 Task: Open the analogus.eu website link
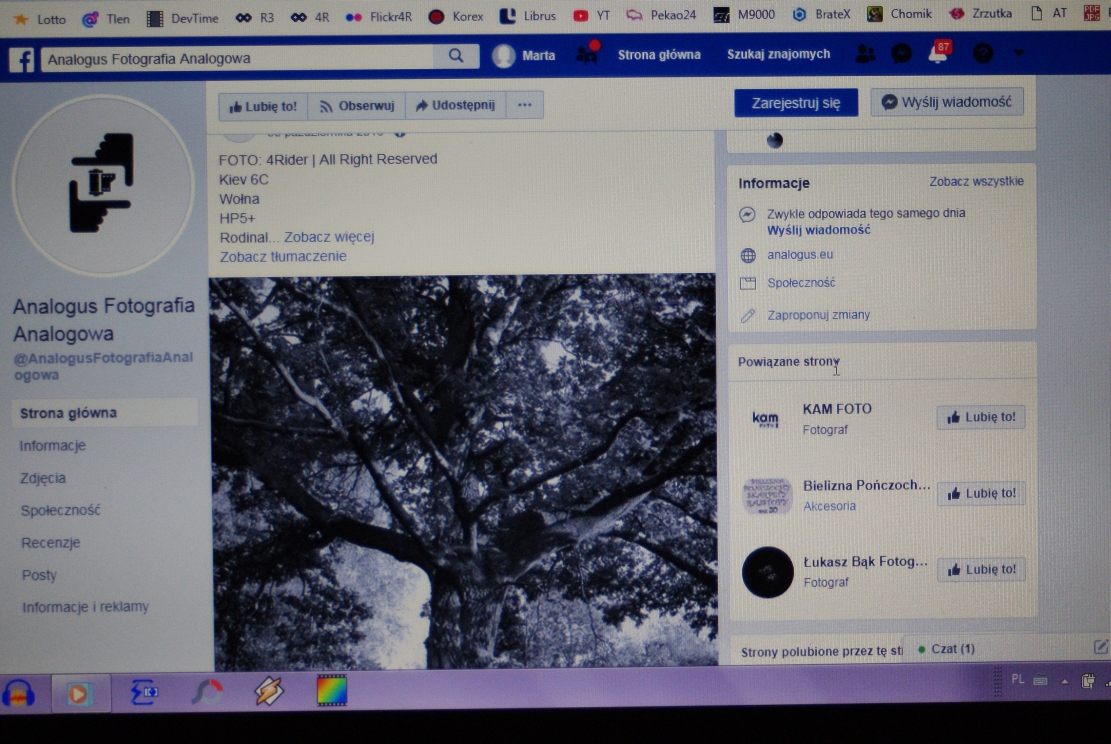point(800,255)
